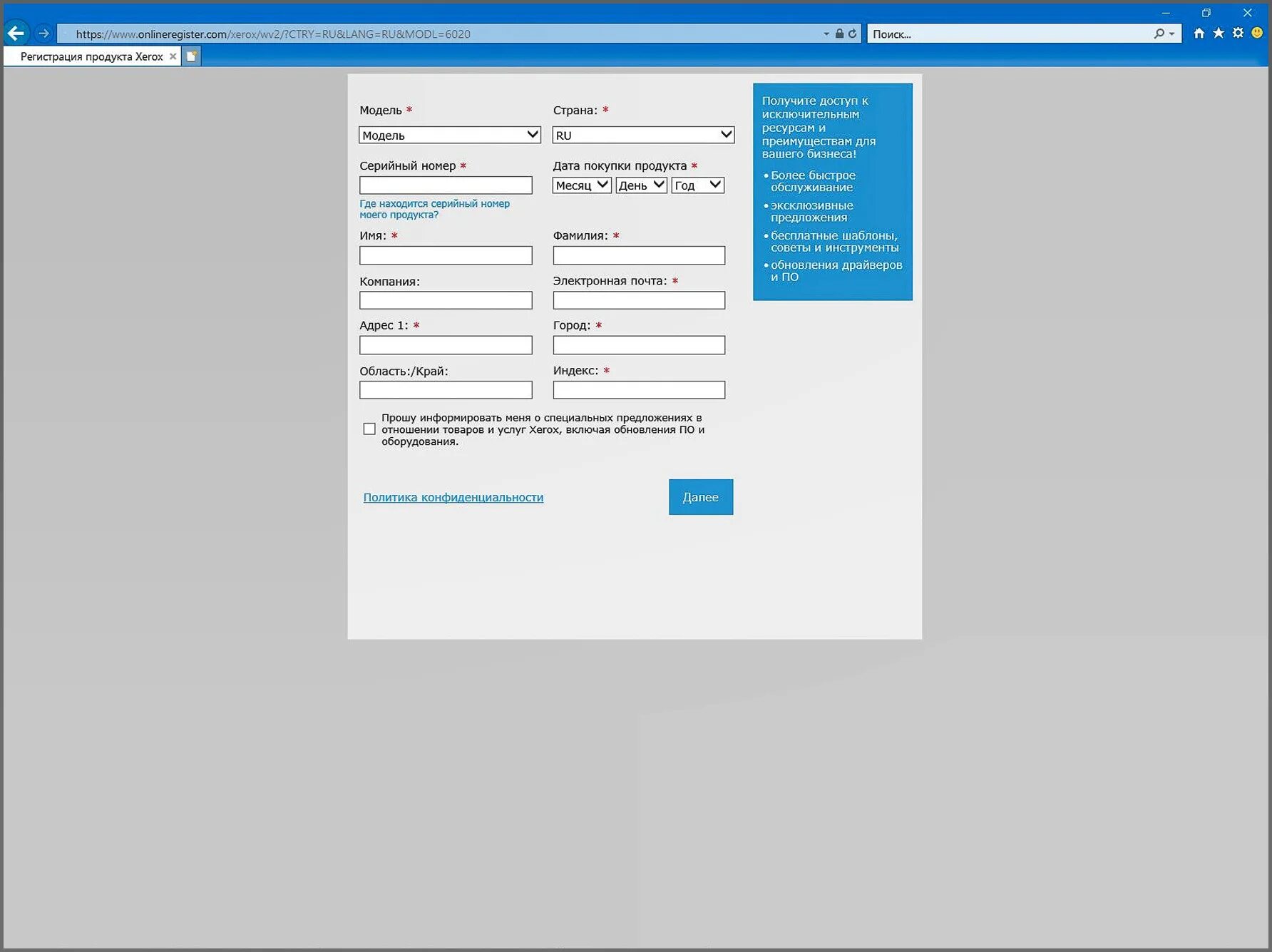View site security via the lock icon
Image resolution: width=1272 pixels, height=952 pixels.
[839, 34]
